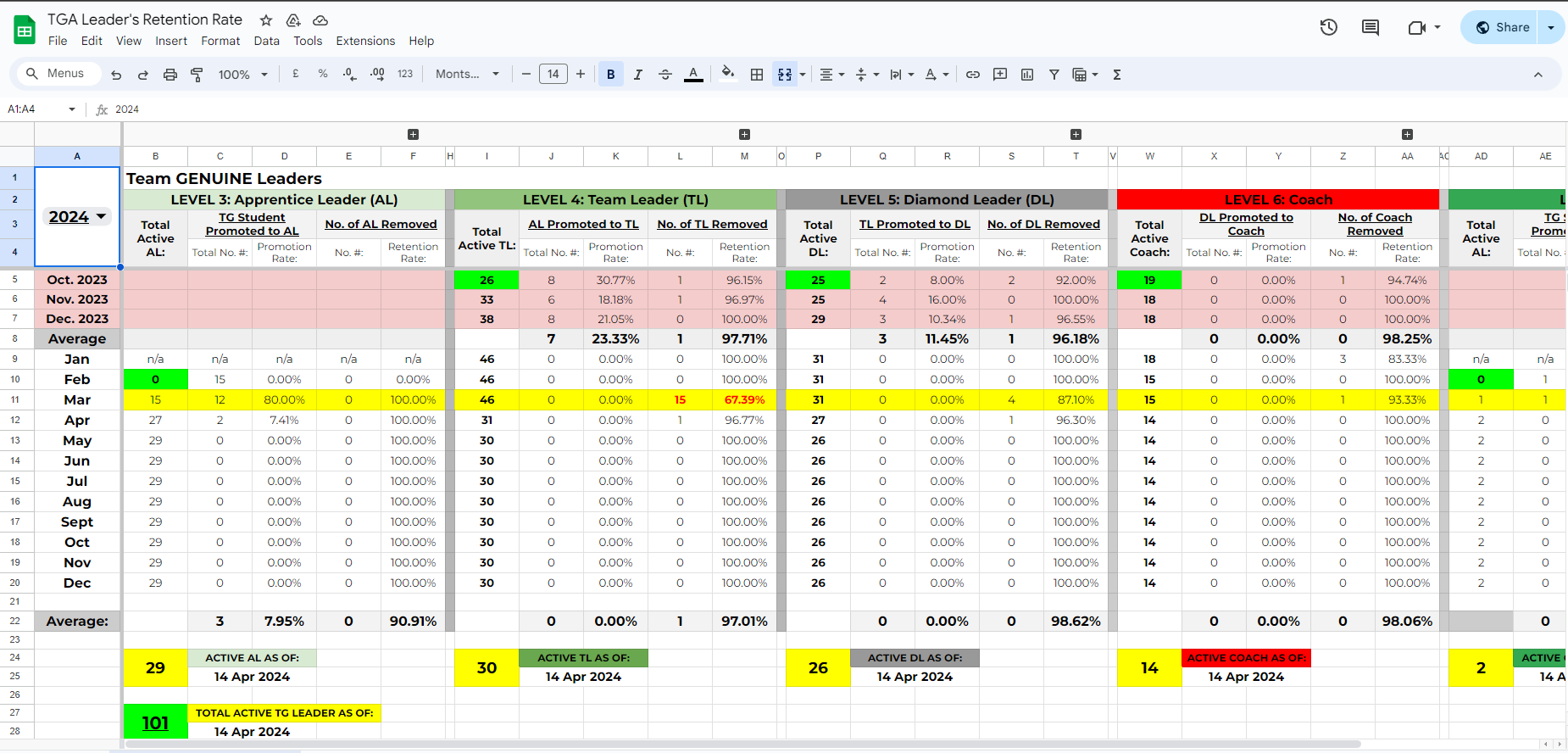Start a Meet video call
Viewport: 1568px width, 753px height.
point(1417,27)
